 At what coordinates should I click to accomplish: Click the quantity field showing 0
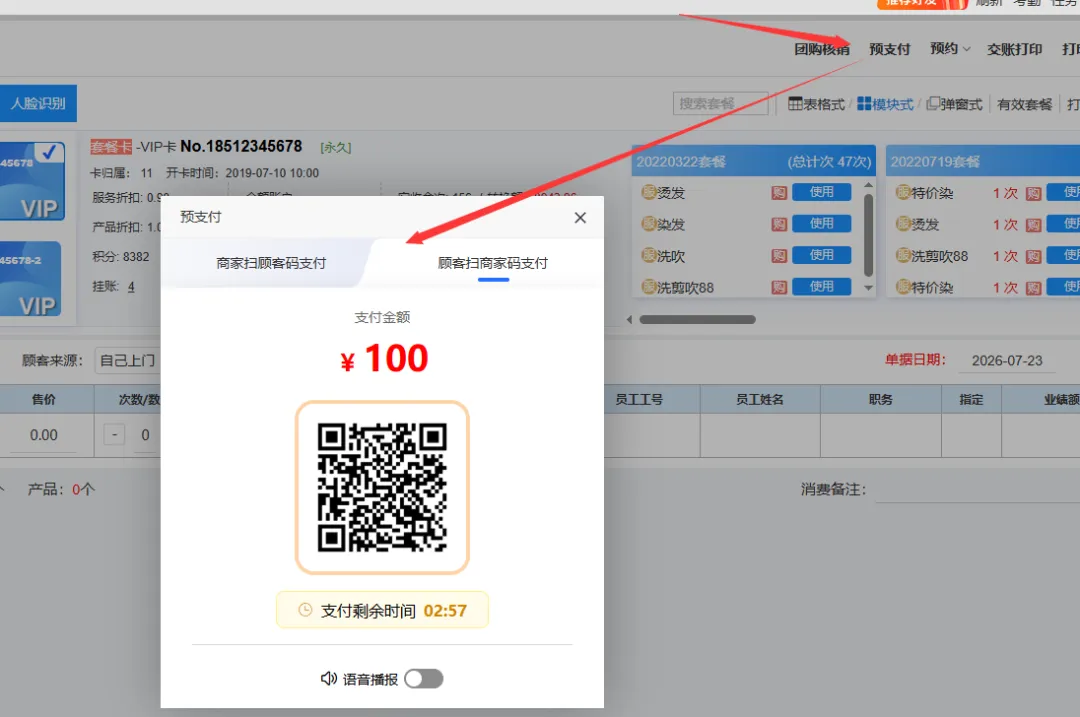pyautogui.click(x=145, y=435)
